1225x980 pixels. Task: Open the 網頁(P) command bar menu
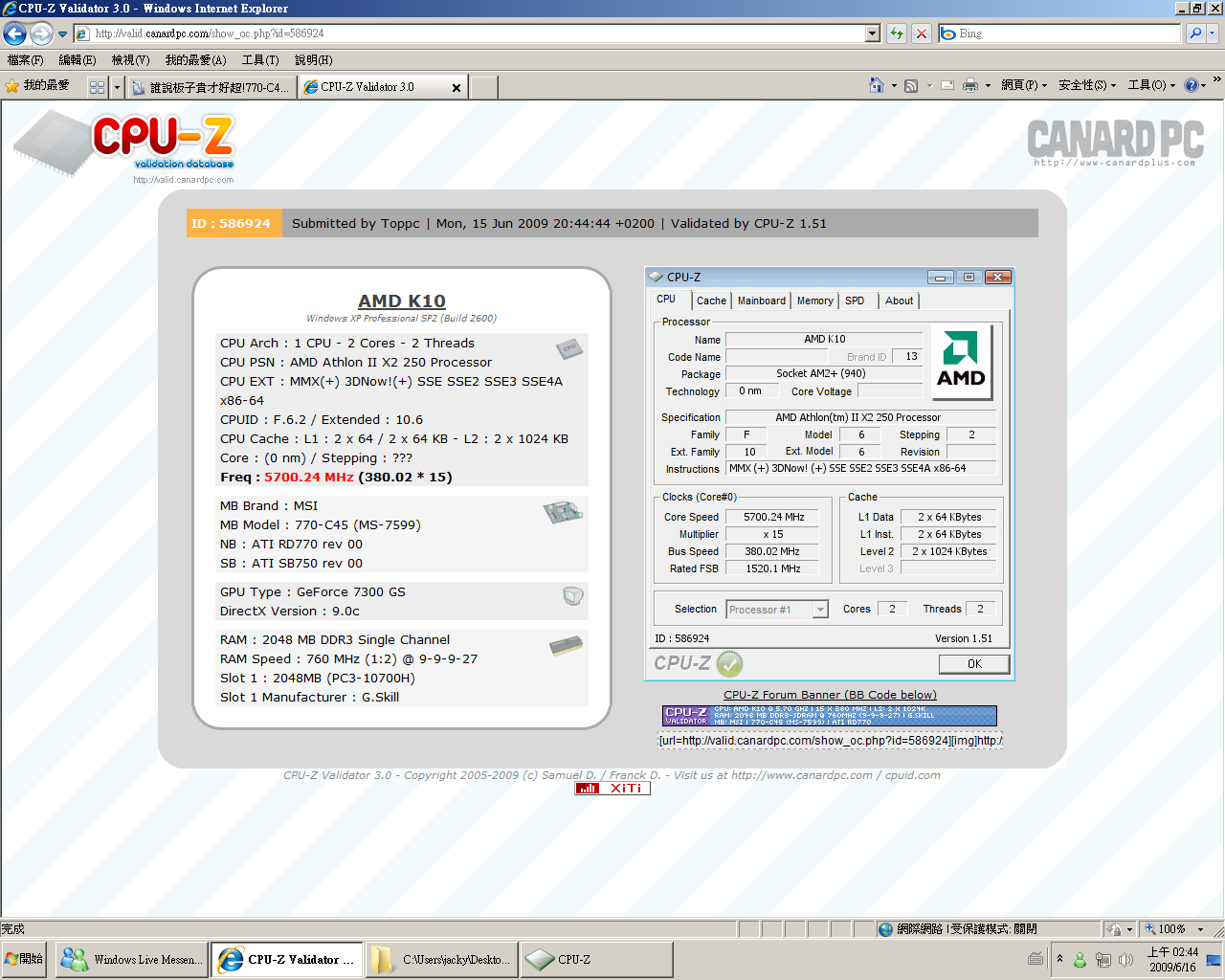(x=1024, y=85)
